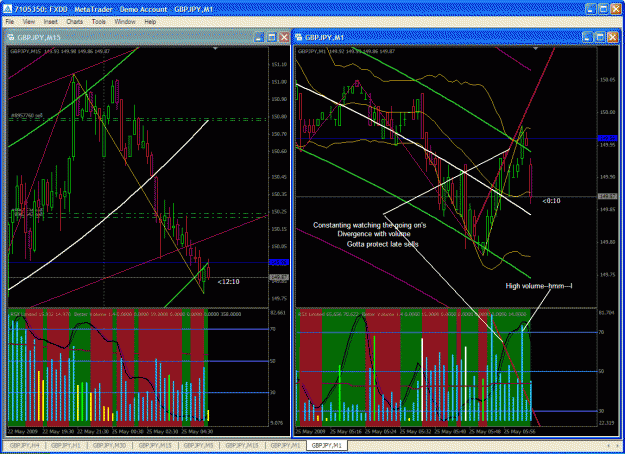Select the "Constanting watching the going on's" label

click(369, 225)
